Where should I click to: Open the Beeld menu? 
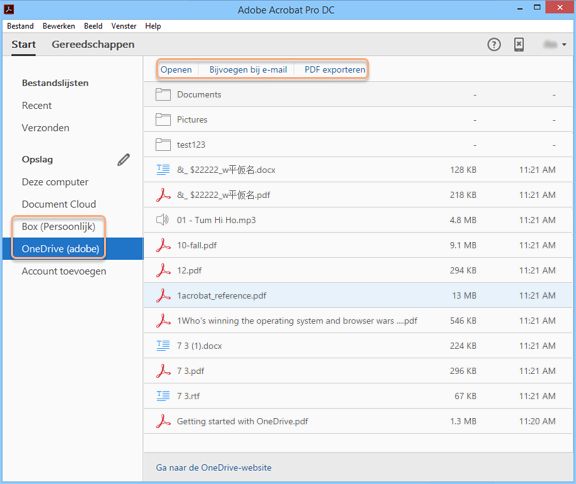(x=93, y=26)
